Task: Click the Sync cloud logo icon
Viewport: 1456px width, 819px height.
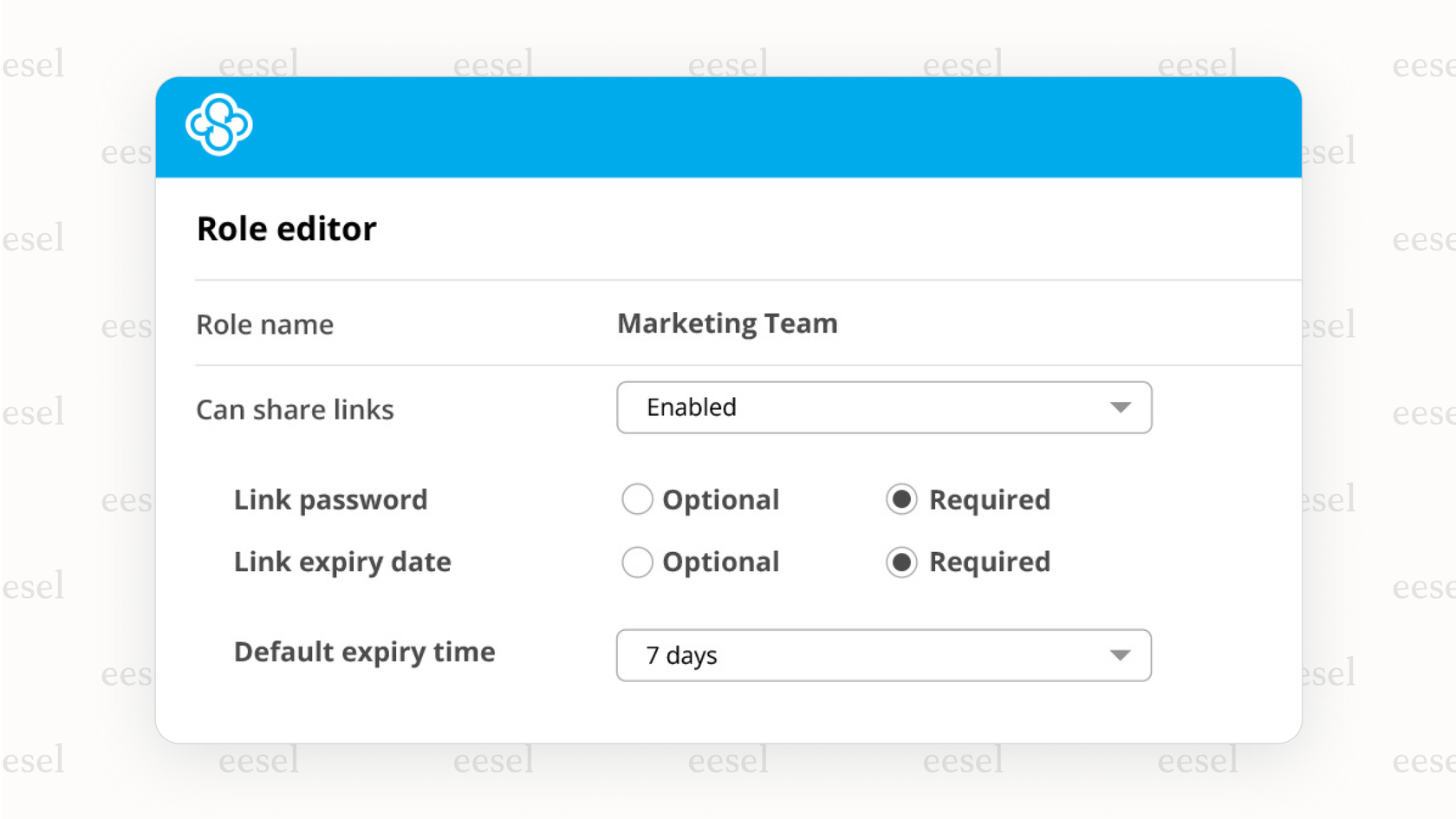Action: pos(218,124)
